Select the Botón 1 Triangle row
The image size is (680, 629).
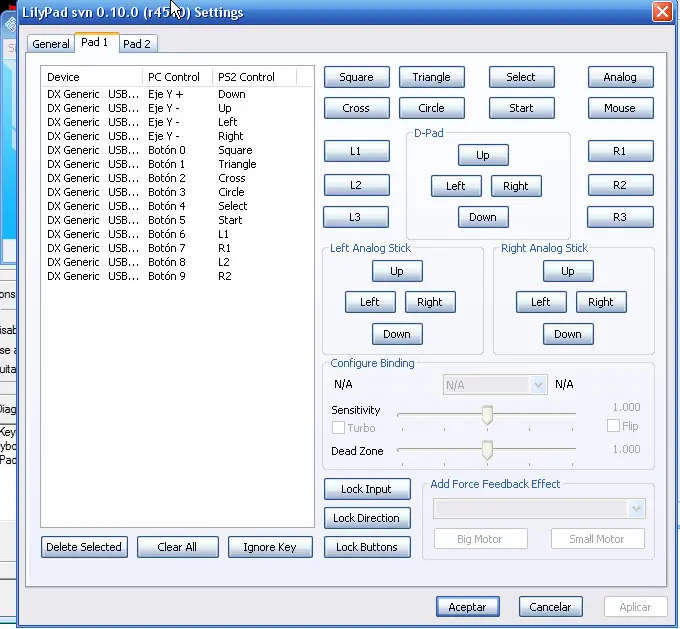tap(177, 164)
